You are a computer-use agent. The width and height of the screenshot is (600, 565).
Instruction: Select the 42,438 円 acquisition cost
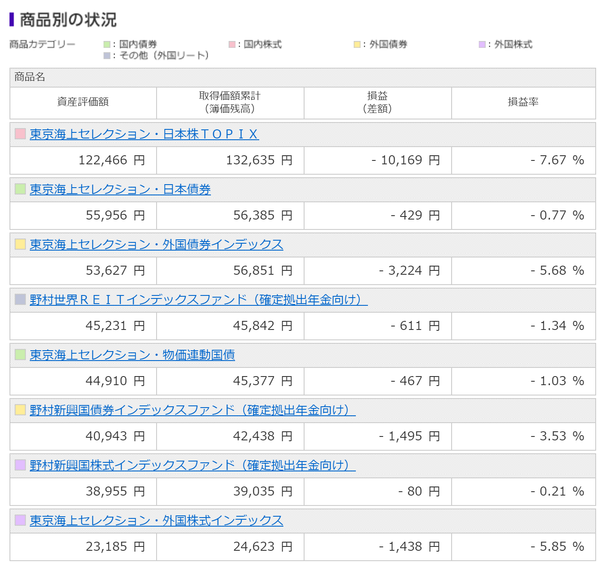[x=263, y=436]
